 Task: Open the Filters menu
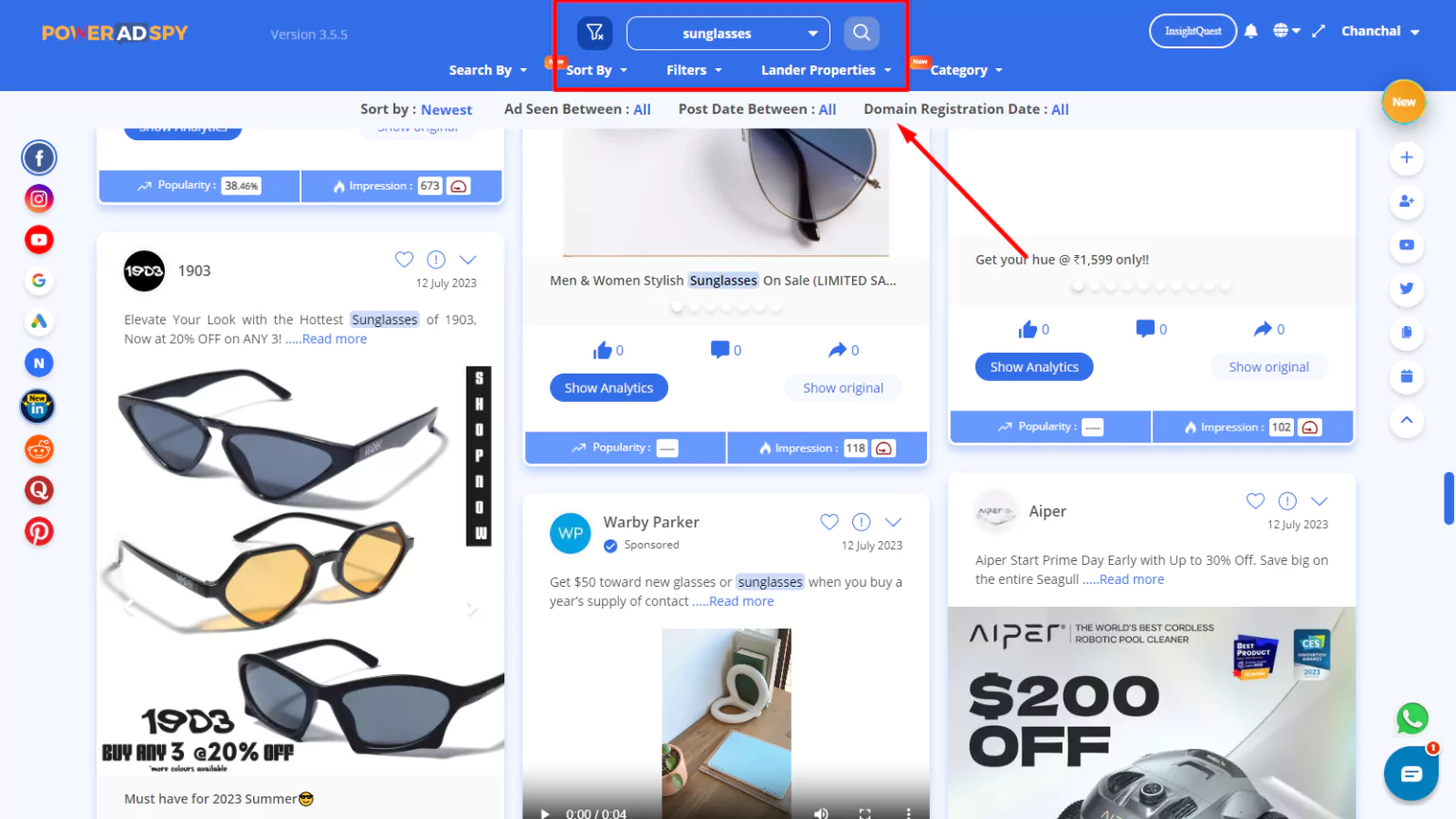[x=694, y=70]
